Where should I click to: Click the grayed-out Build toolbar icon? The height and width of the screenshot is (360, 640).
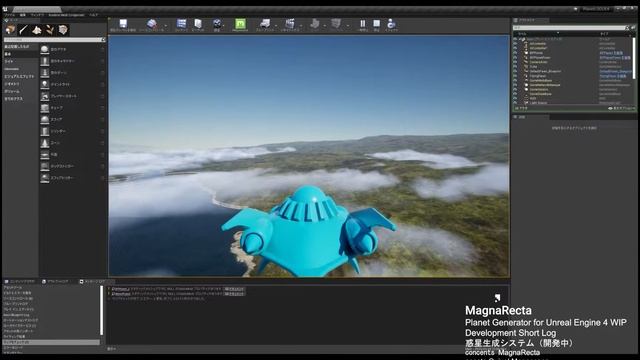(x=315, y=23)
